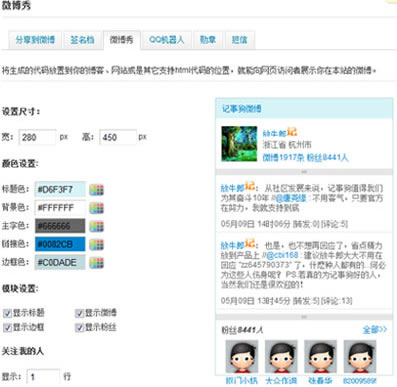Viewport: 397px width, 387px height.
Task: Click the fan avatar above 张春华
Action: point(320,357)
